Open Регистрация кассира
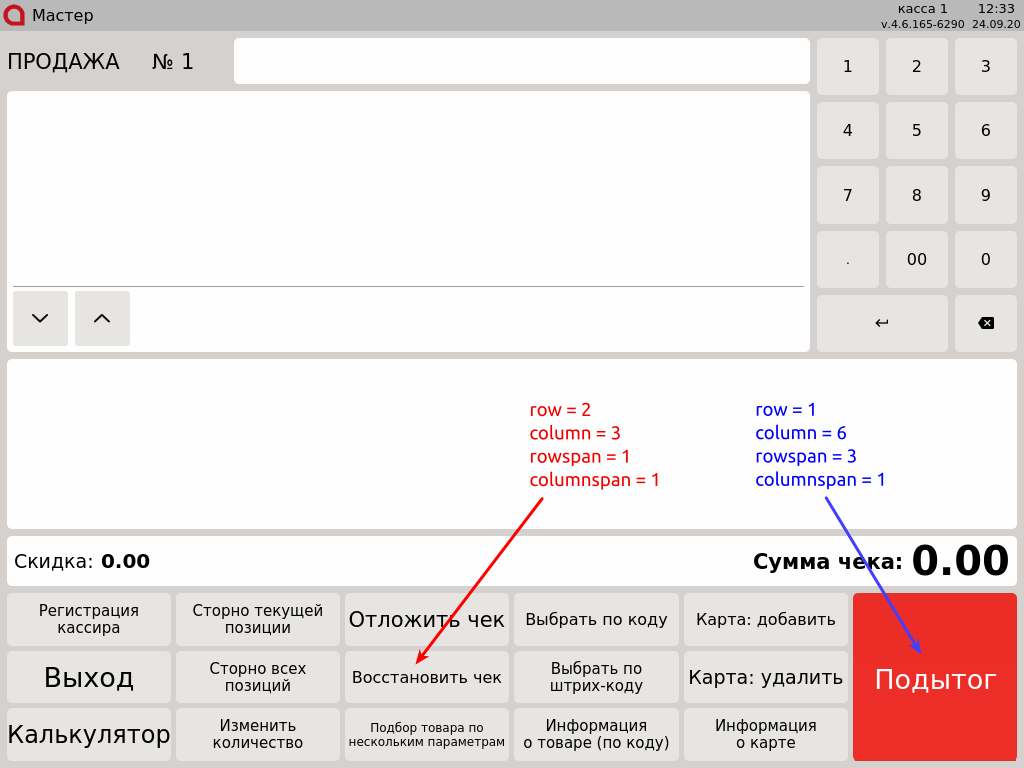 [89, 619]
